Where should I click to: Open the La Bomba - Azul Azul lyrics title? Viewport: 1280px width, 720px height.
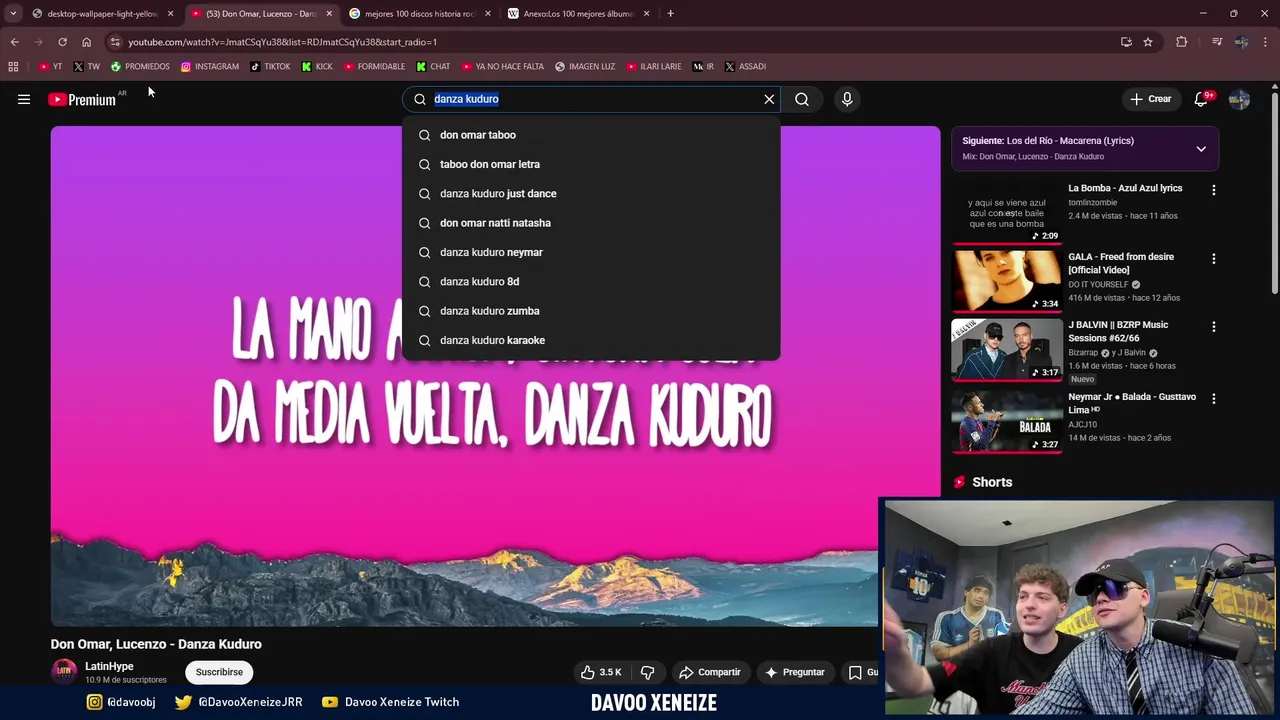pyautogui.click(x=1125, y=188)
